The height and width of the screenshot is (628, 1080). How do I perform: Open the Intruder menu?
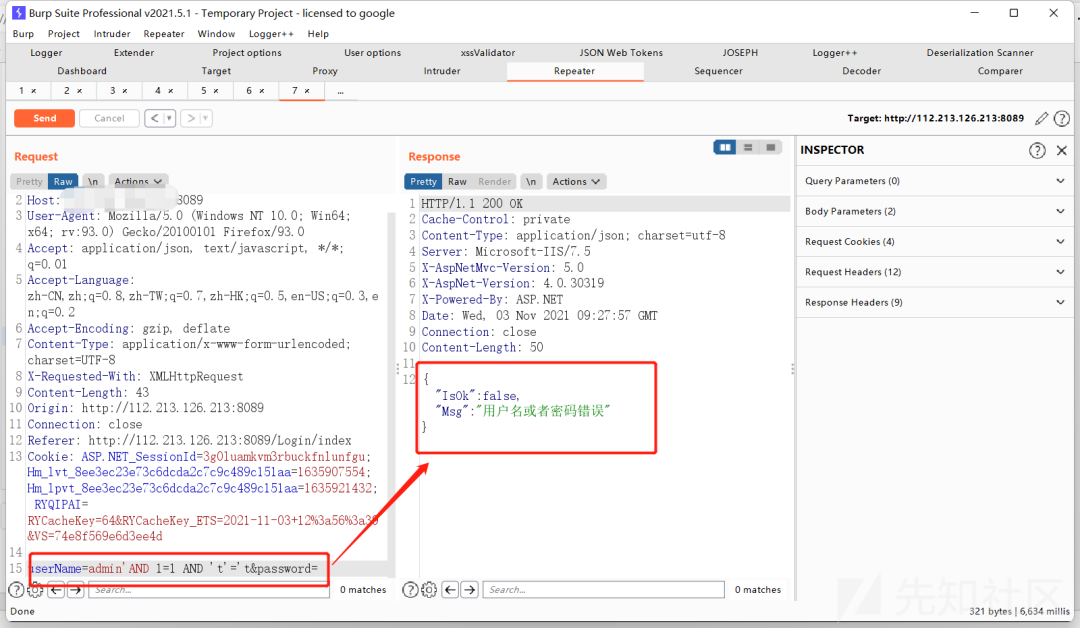[112, 34]
